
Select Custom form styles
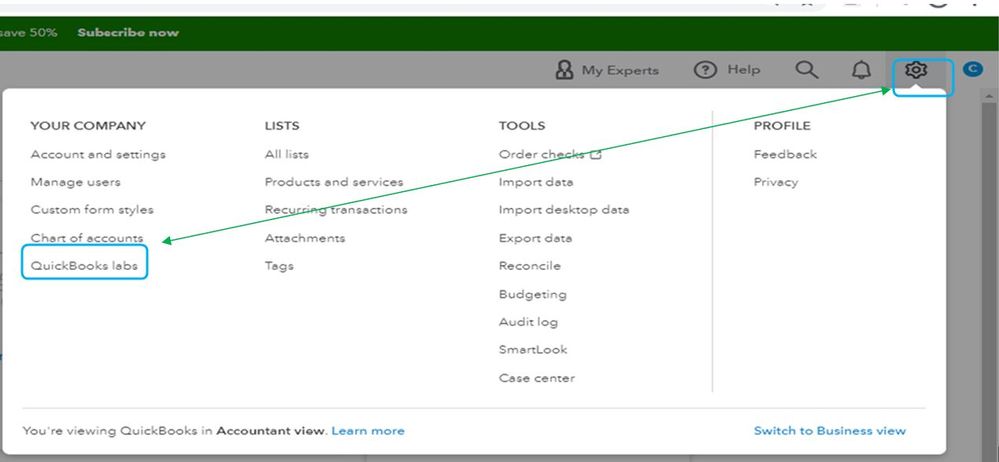click(x=92, y=210)
